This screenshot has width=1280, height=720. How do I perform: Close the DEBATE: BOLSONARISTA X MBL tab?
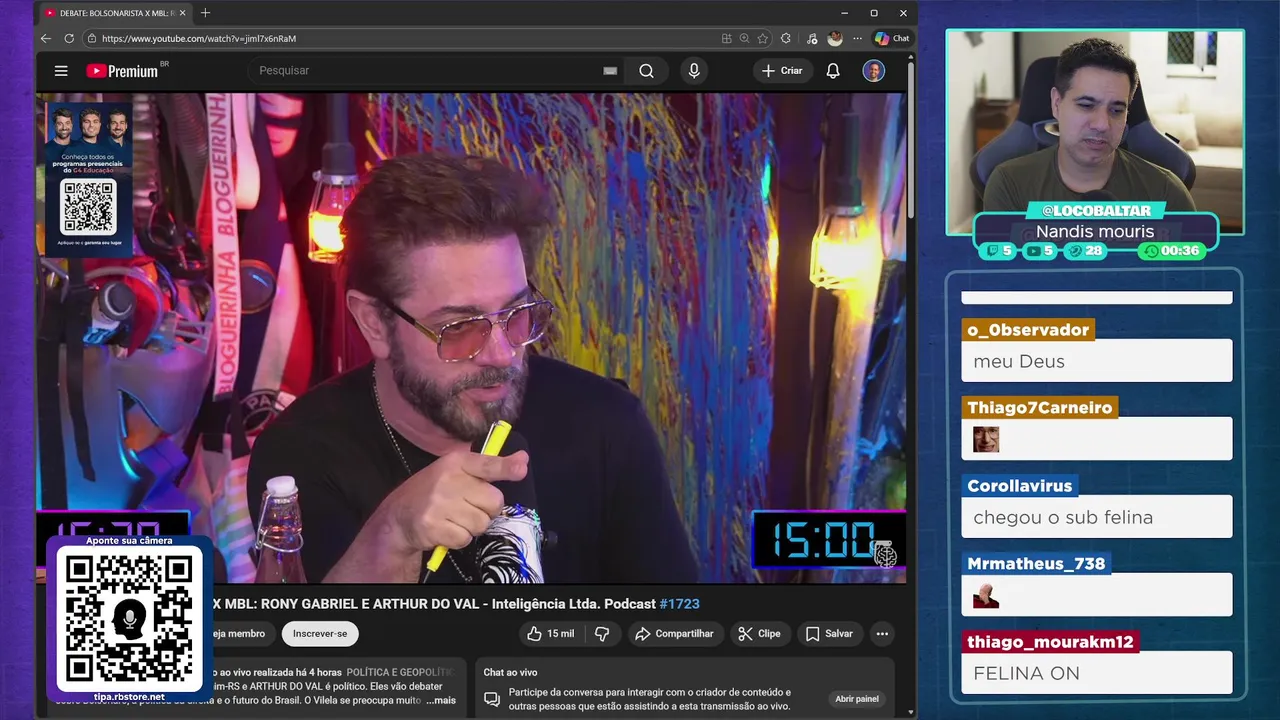pos(182,13)
